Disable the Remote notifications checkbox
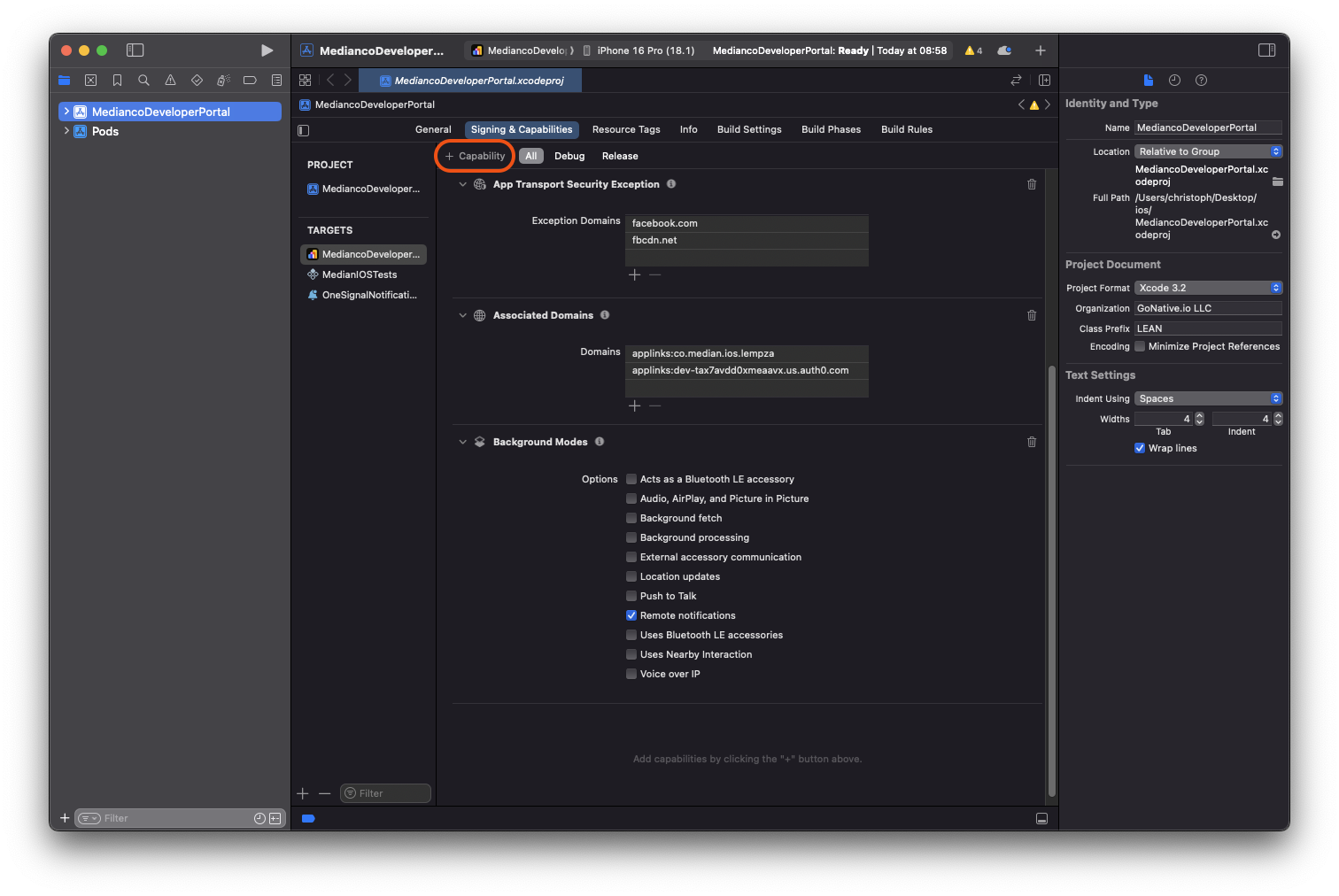The height and width of the screenshot is (896, 1339). [631, 615]
